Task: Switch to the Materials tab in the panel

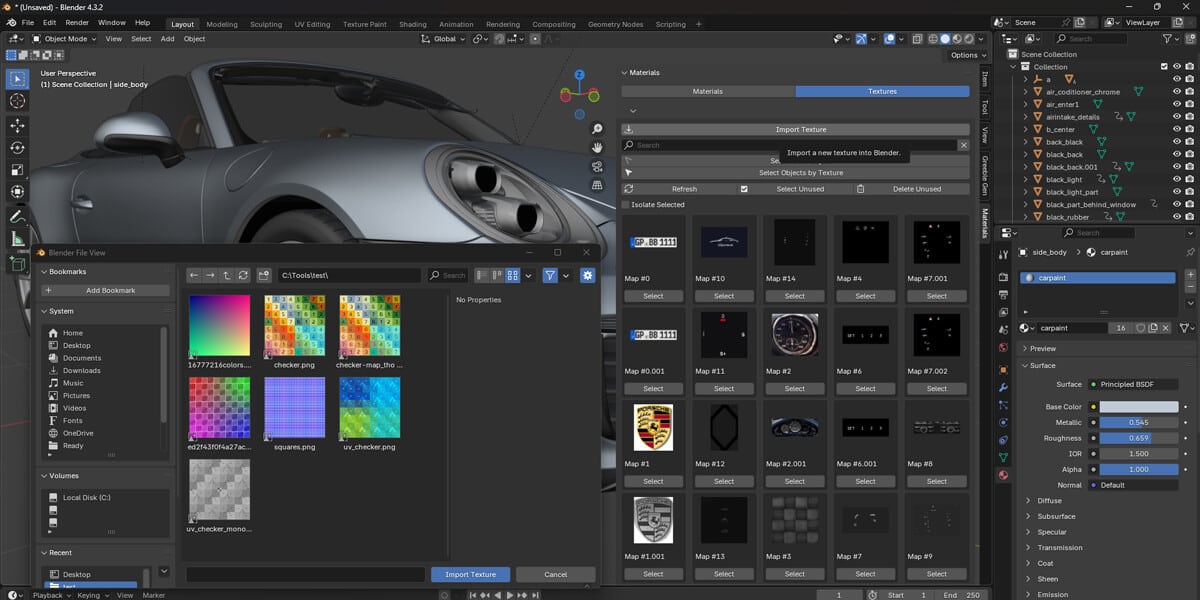Action: coord(708,91)
